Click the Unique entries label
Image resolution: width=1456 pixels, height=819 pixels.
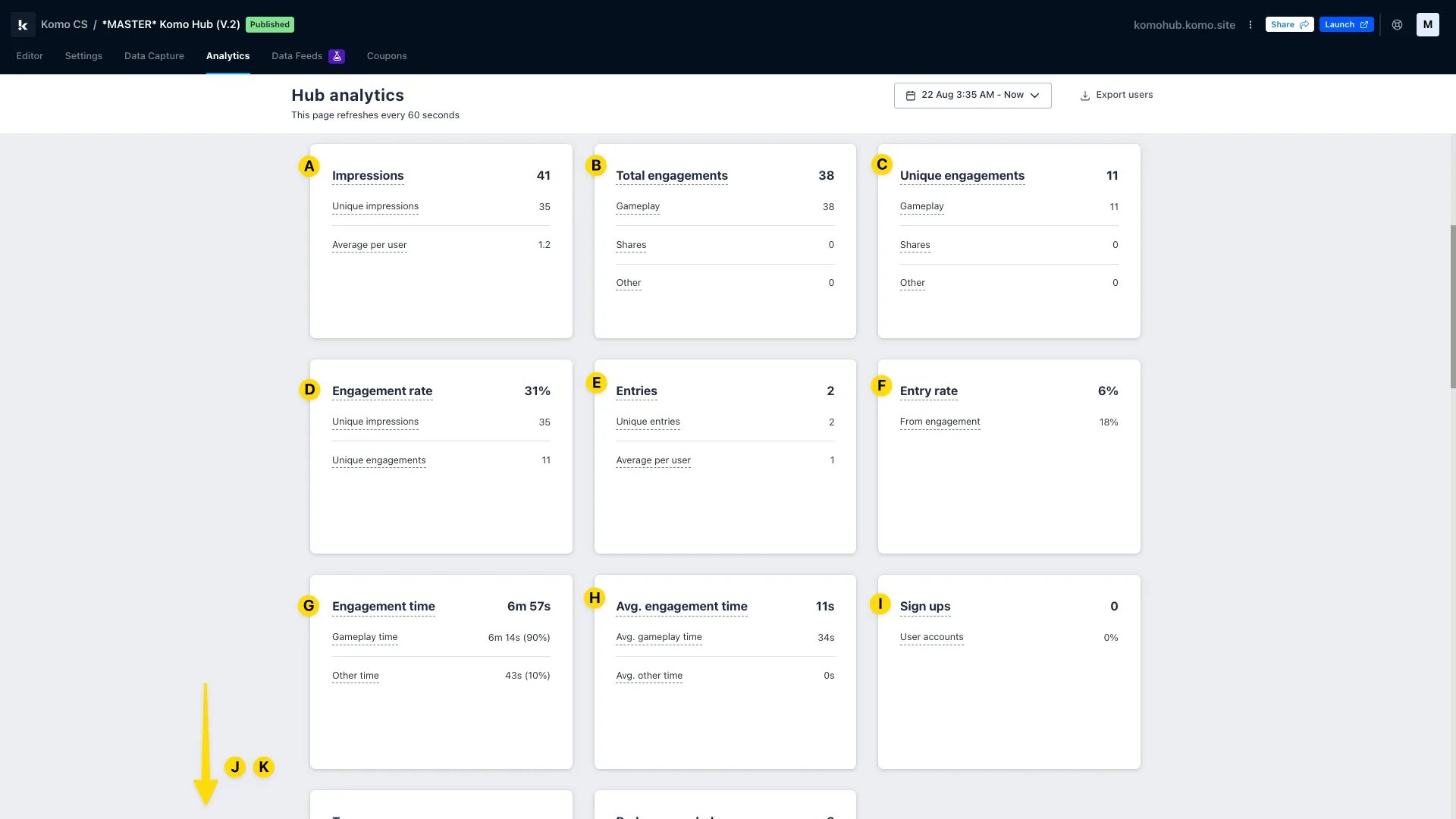(648, 422)
